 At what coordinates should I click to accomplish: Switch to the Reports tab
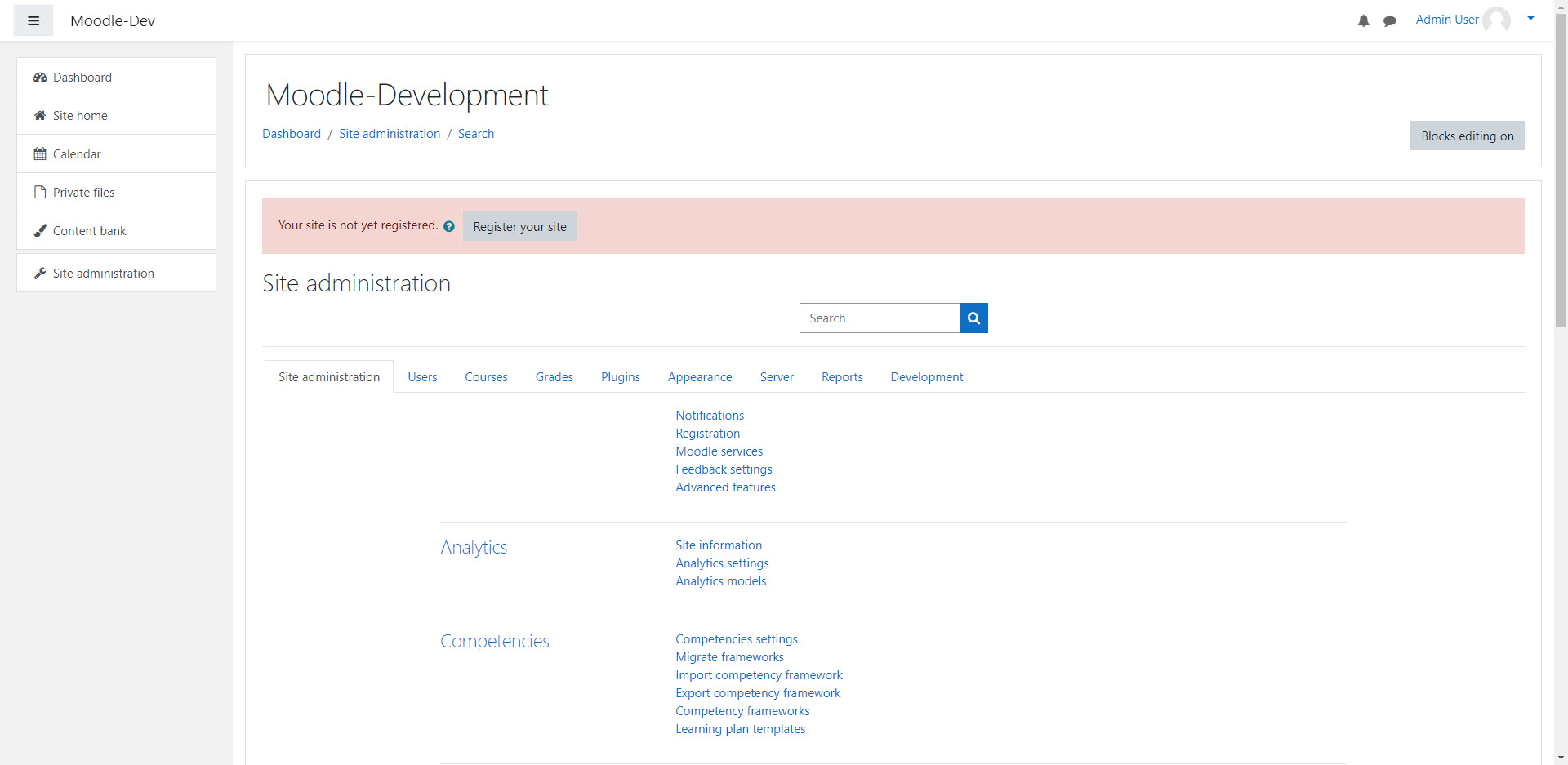click(x=842, y=377)
